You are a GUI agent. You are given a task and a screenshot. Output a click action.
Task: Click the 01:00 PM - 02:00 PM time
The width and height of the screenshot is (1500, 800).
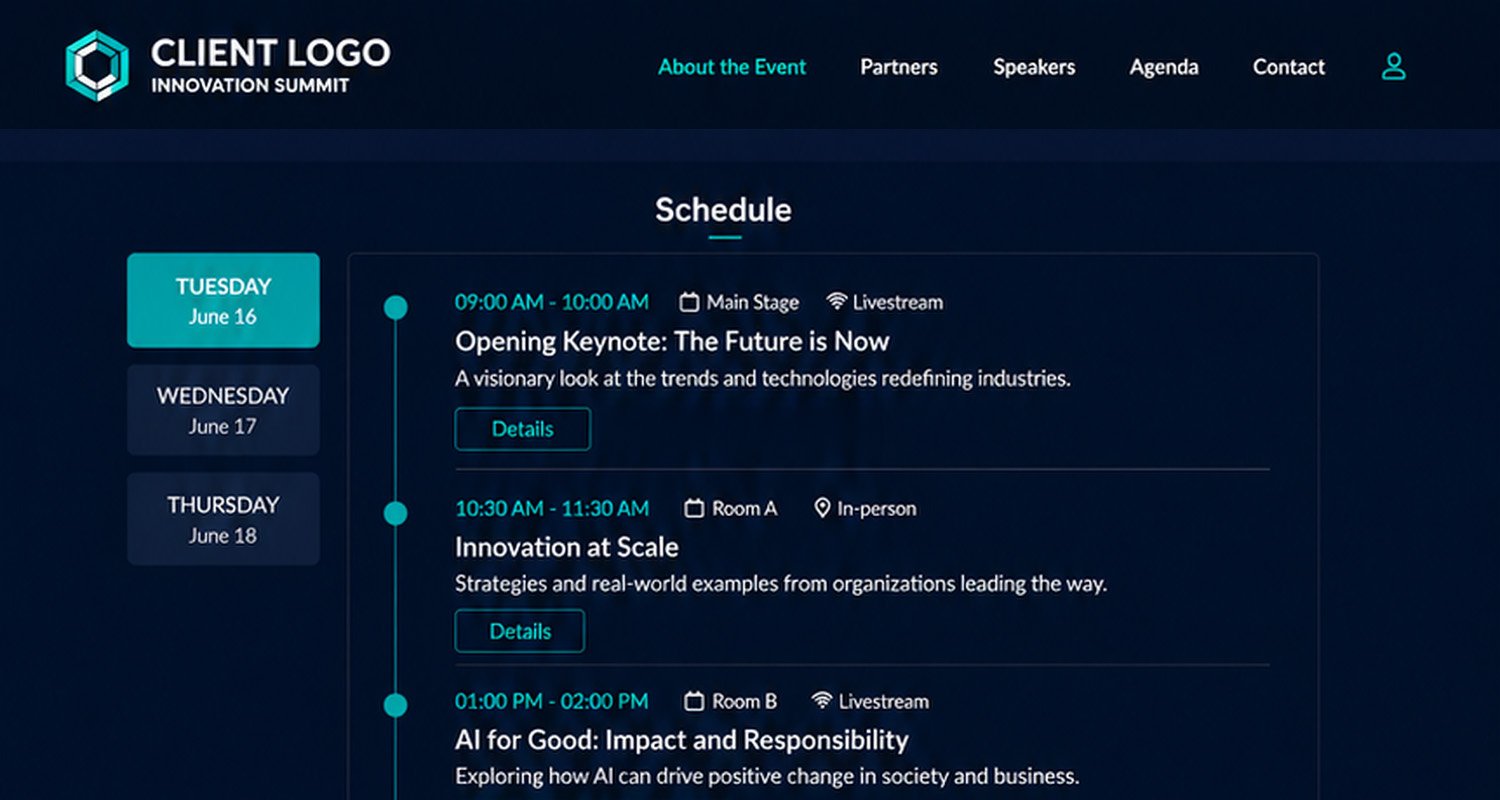coord(552,701)
